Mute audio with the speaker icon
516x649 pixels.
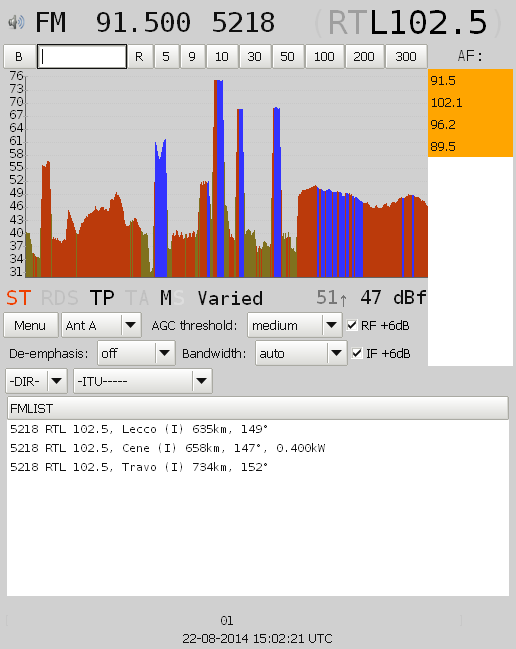click(x=16, y=22)
